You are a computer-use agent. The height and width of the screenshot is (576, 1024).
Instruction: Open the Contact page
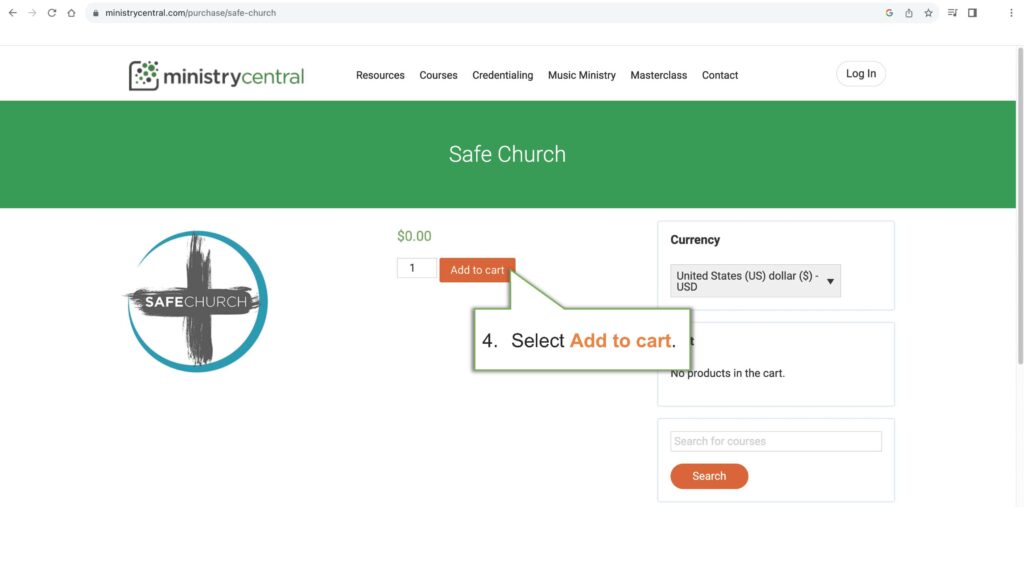[720, 75]
